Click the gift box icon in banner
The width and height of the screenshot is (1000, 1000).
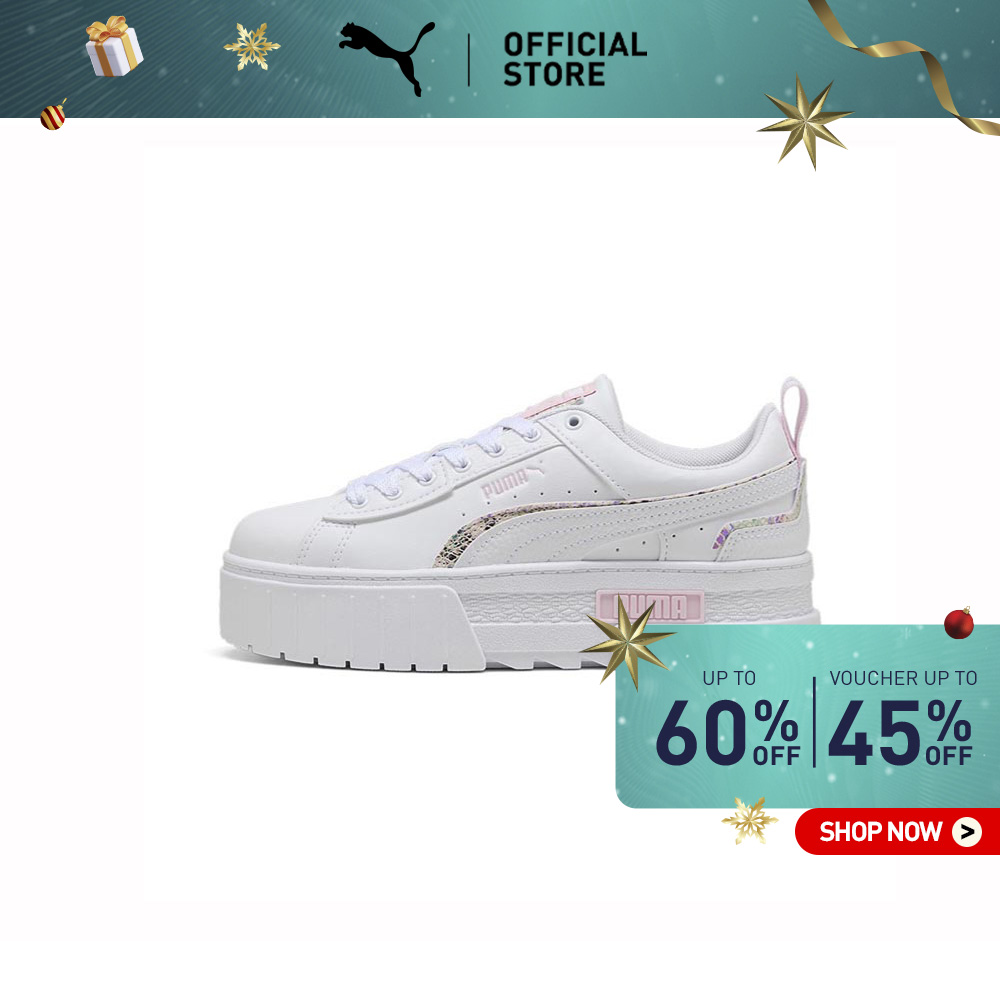pos(114,47)
